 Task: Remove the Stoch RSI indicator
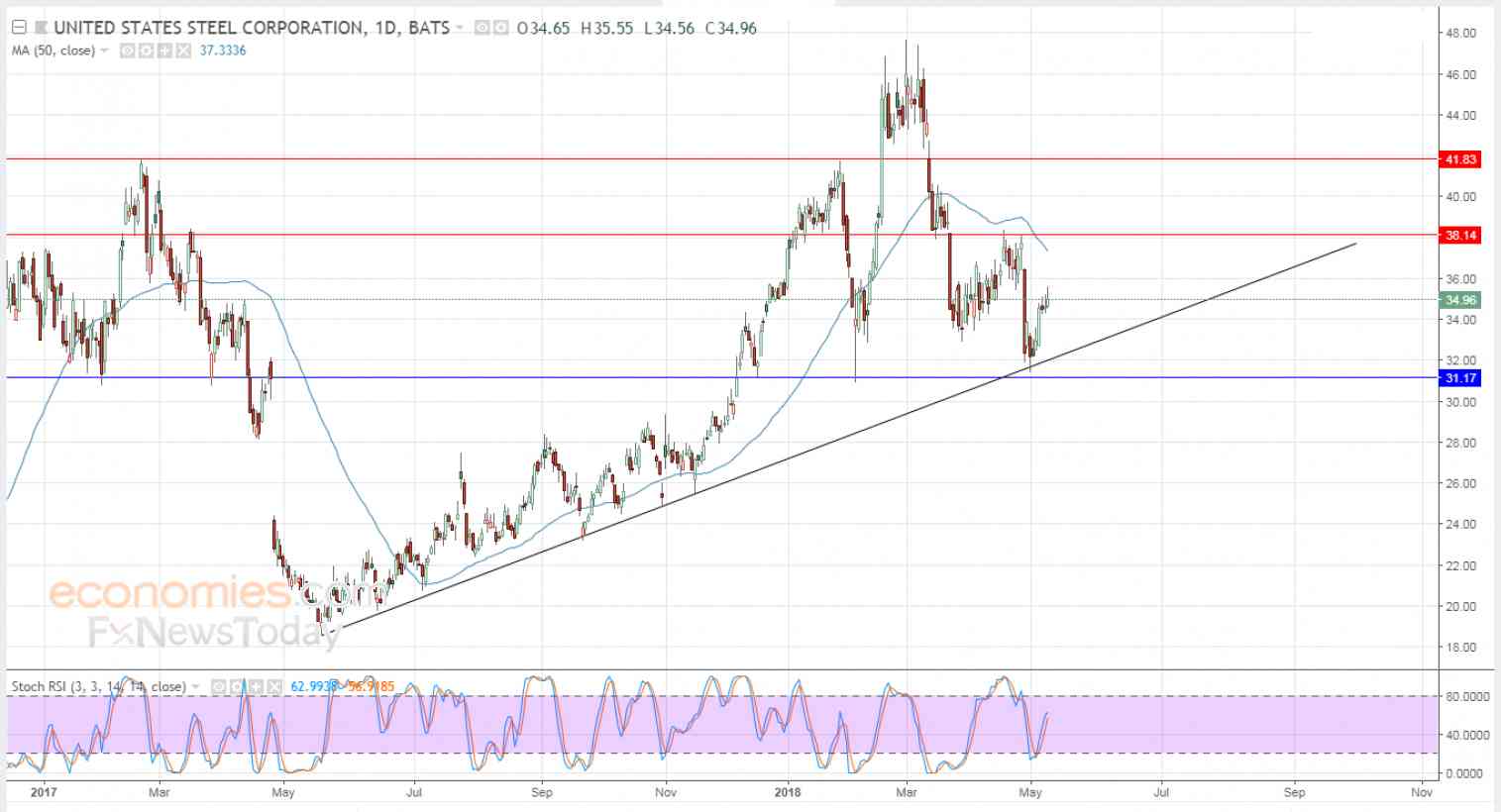274,686
